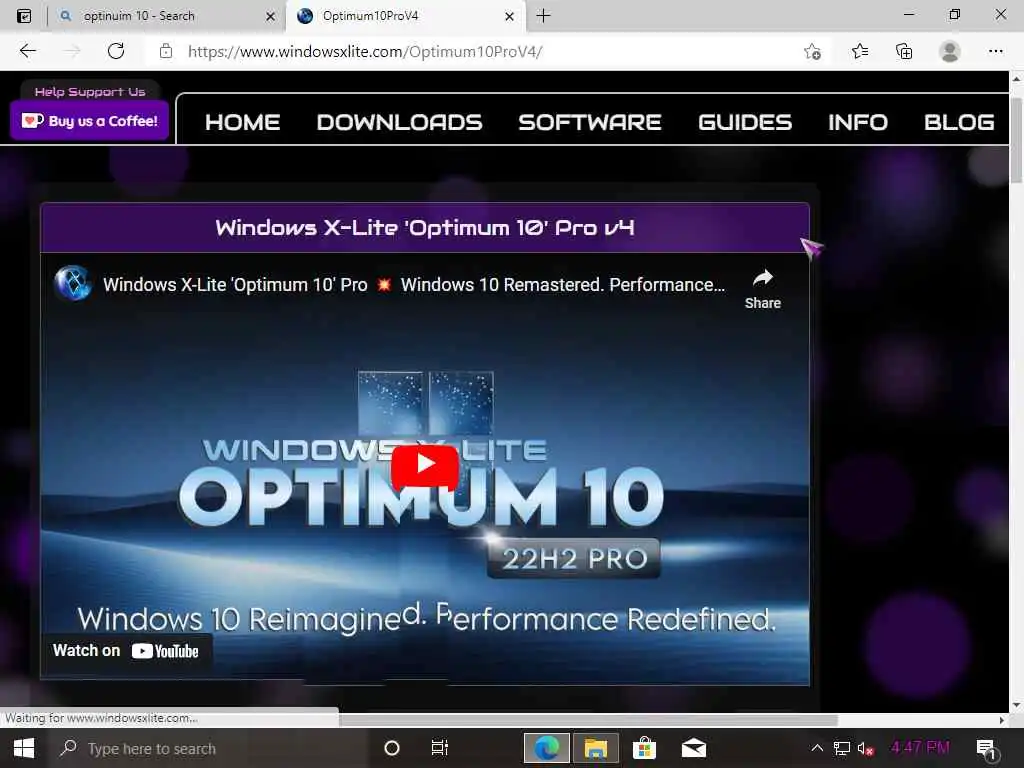Click the vertical page scrollbar thumb
This screenshot has height=768, width=1024.
[x=1016, y=140]
